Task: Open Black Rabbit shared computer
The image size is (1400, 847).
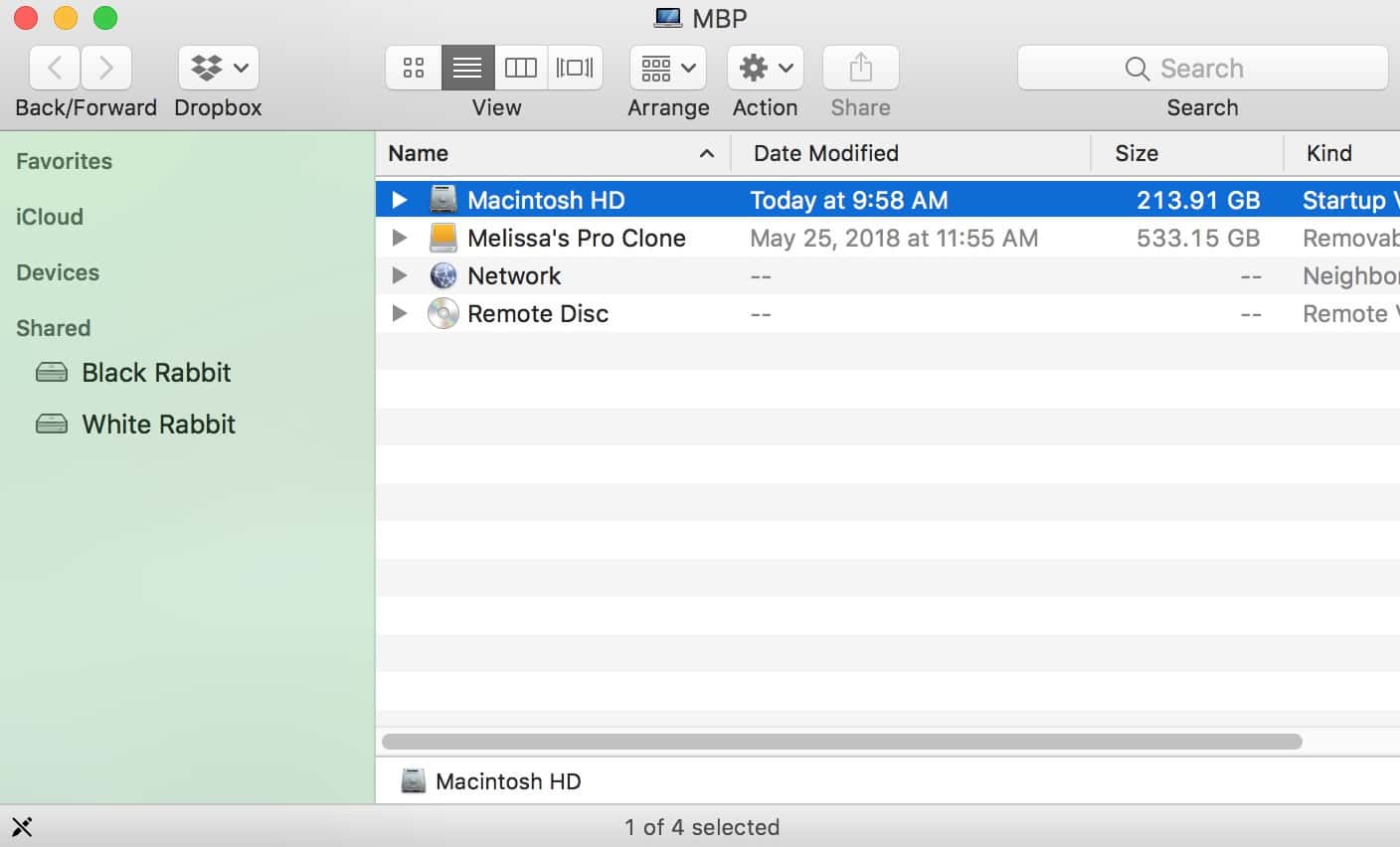Action: coord(156,373)
